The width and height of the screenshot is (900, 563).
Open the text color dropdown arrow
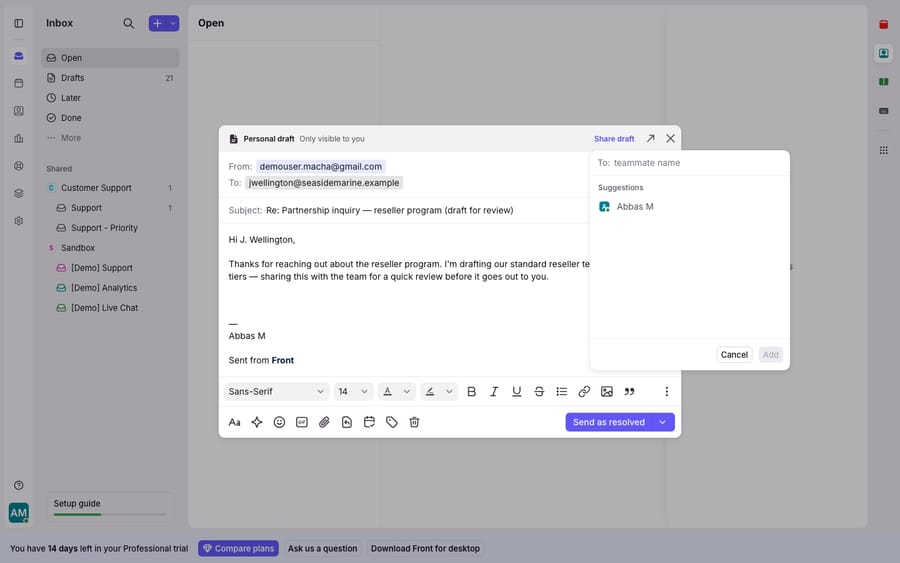pyautogui.click(x=406, y=391)
